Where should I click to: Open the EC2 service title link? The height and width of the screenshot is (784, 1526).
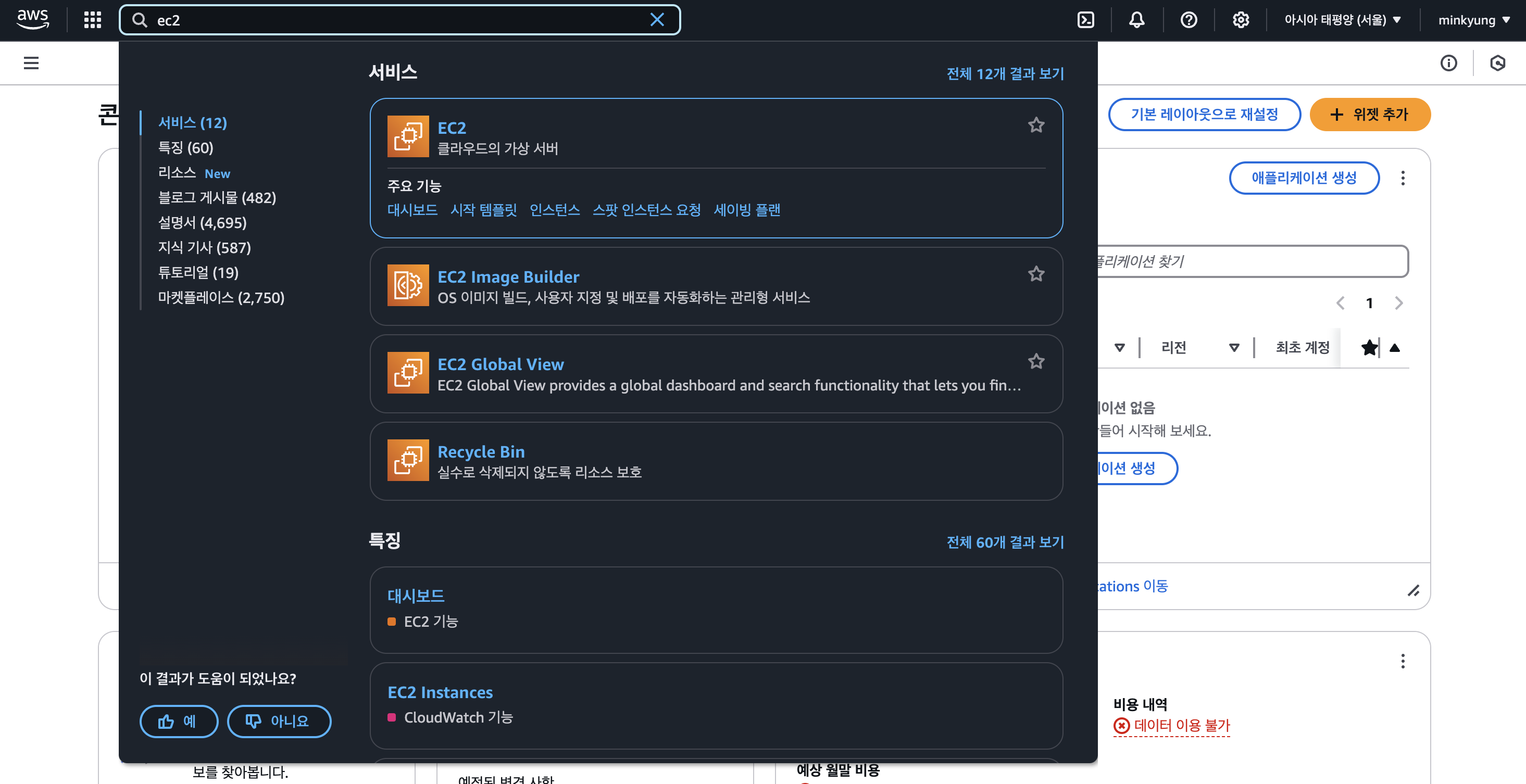(452, 128)
